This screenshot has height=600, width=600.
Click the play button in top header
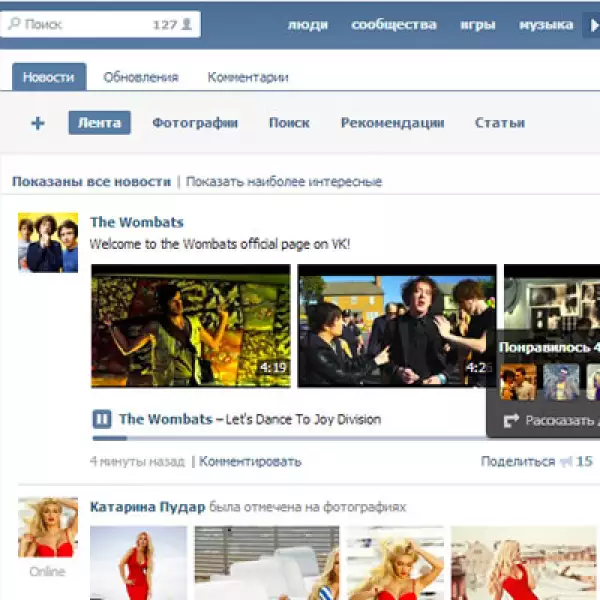tap(591, 24)
